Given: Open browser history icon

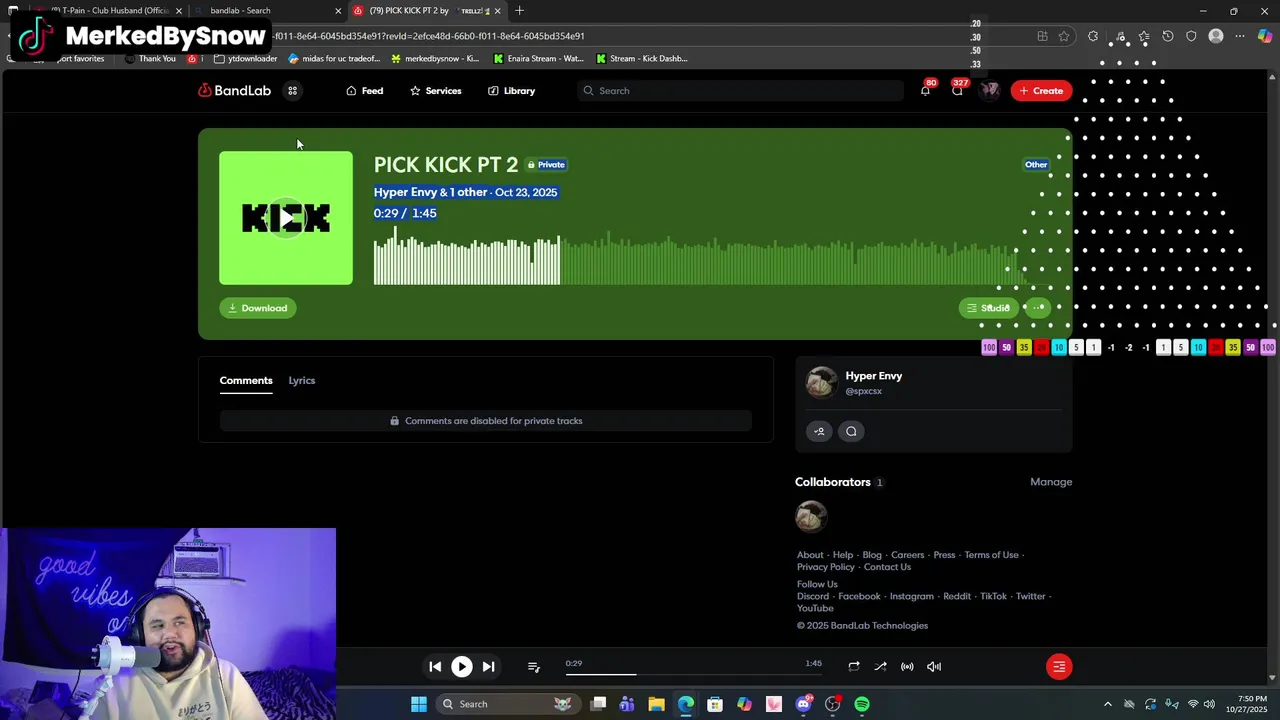Looking at the screenshot, I should [1167, 36].
